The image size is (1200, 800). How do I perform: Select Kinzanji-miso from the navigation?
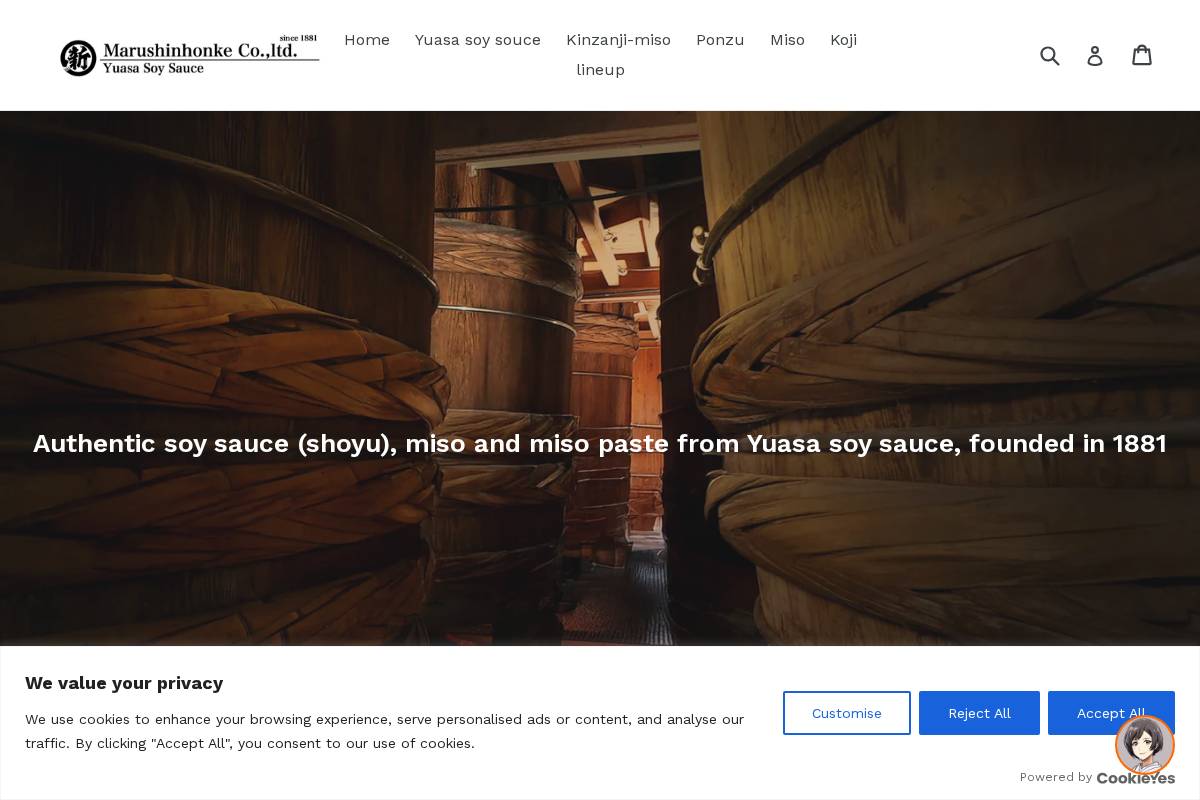618,40
